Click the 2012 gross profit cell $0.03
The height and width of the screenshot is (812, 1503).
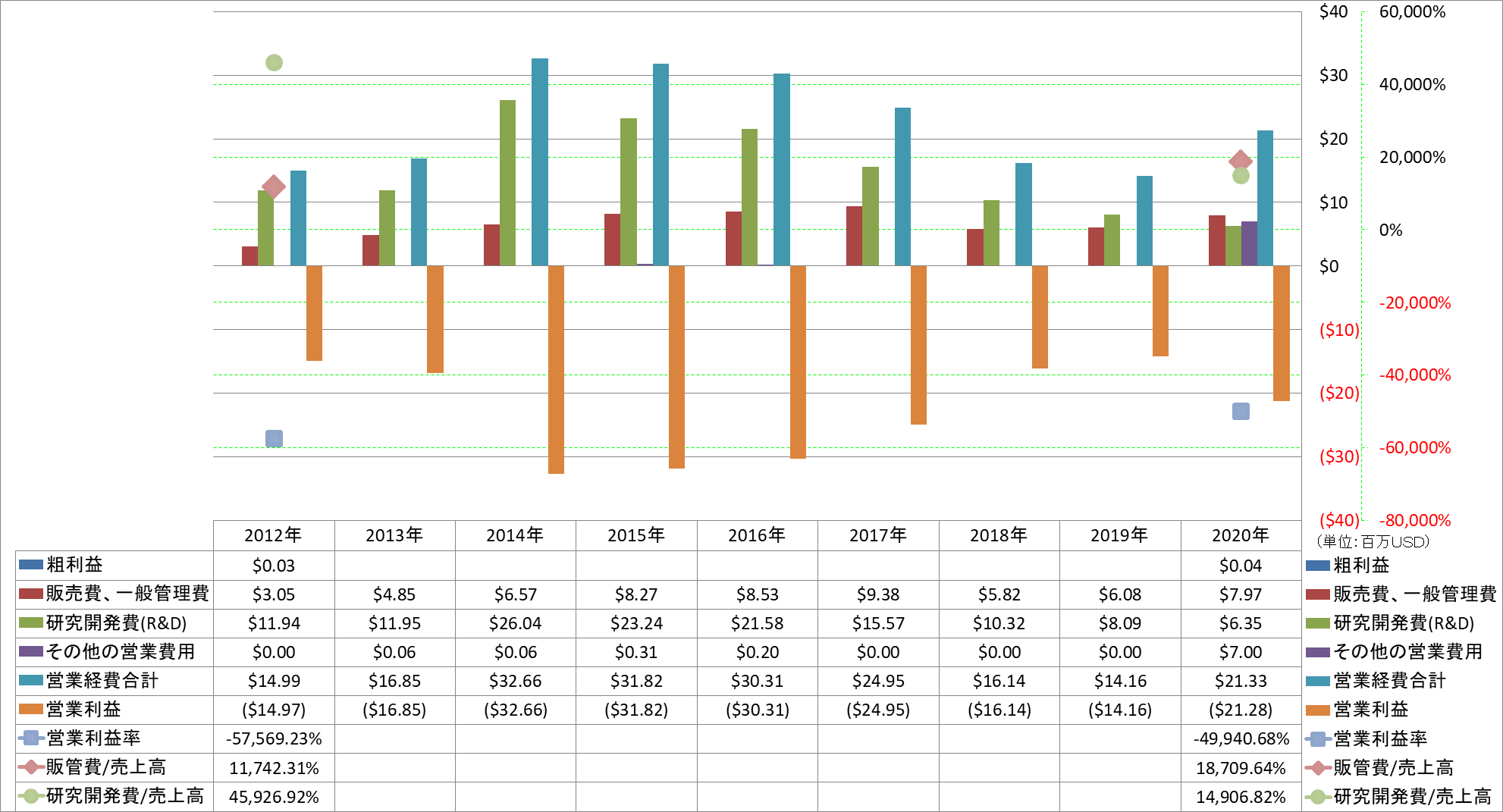[x=274, y=566]
